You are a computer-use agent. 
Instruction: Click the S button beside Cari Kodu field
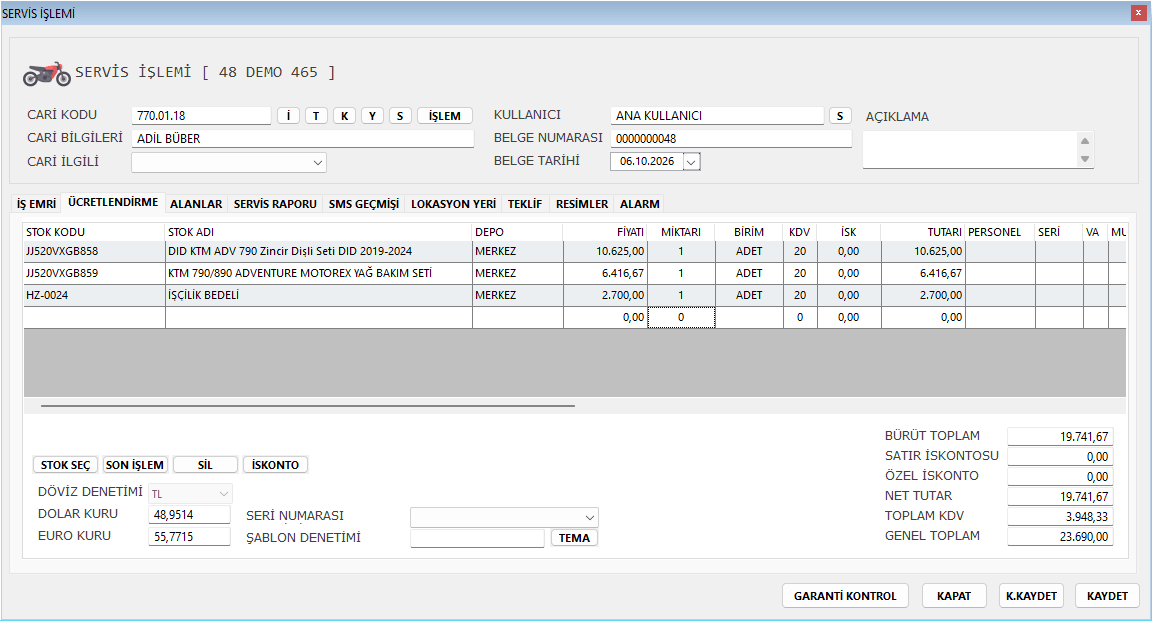click(x=400, y=115)
